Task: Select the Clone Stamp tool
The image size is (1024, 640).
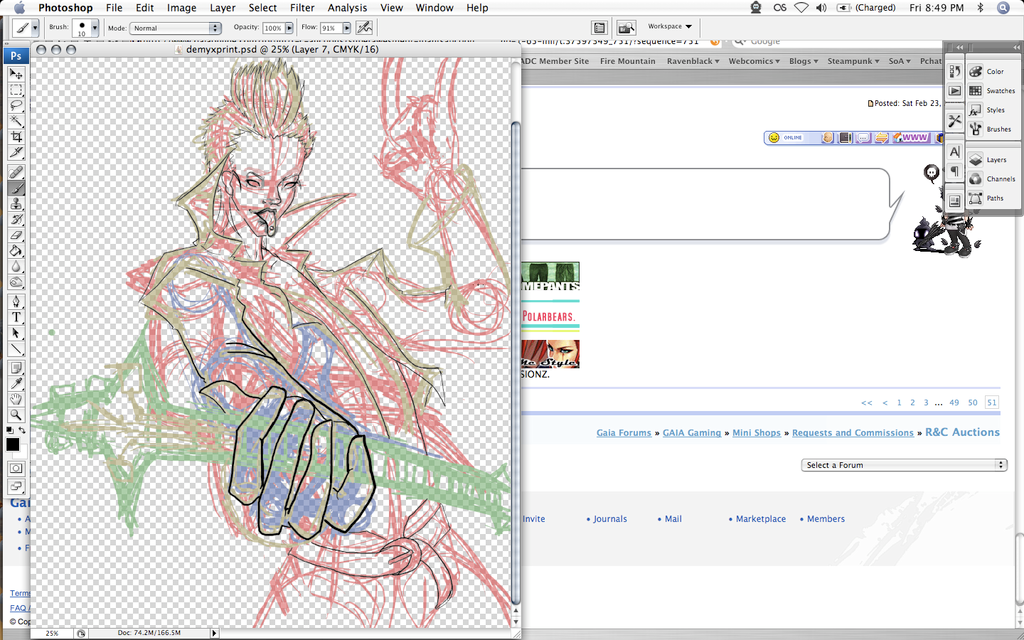Action: 16,204
